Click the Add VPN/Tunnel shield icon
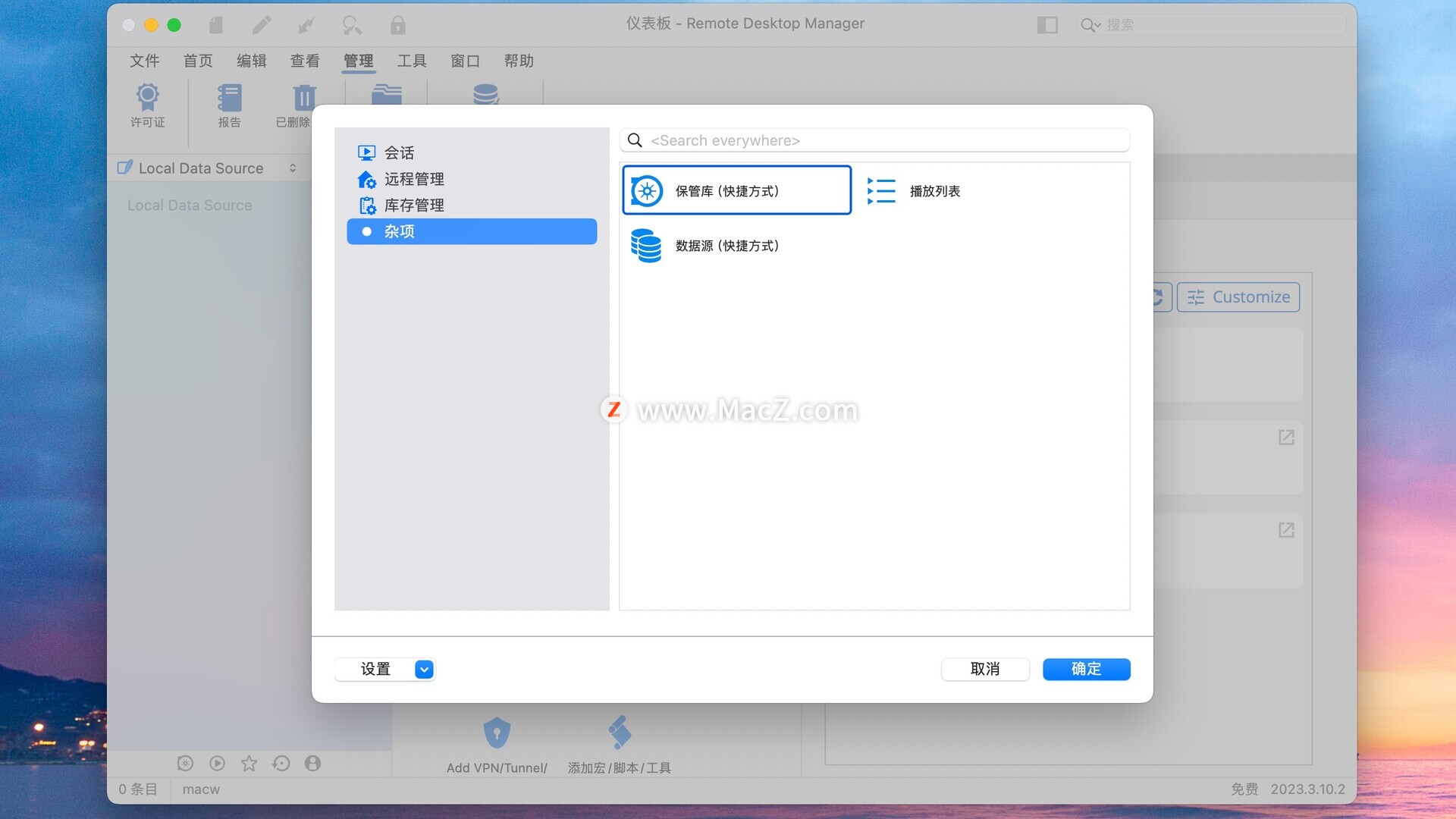 pos(497,733)
